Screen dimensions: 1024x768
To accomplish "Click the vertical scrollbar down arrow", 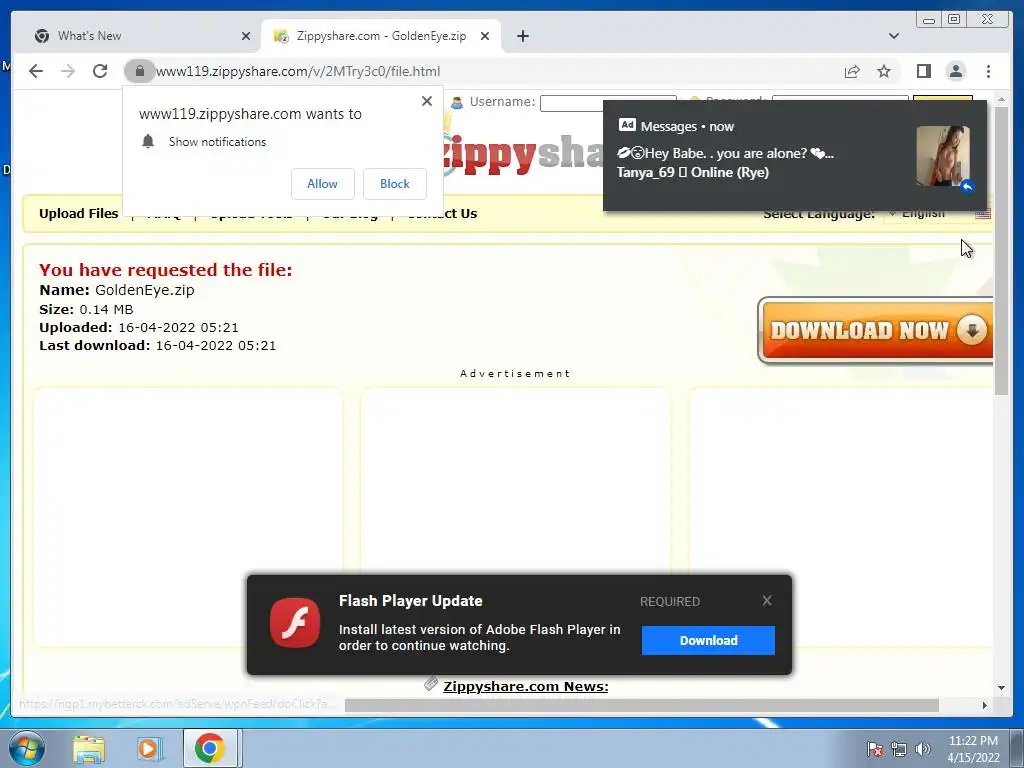I will tap(1001, 688).
